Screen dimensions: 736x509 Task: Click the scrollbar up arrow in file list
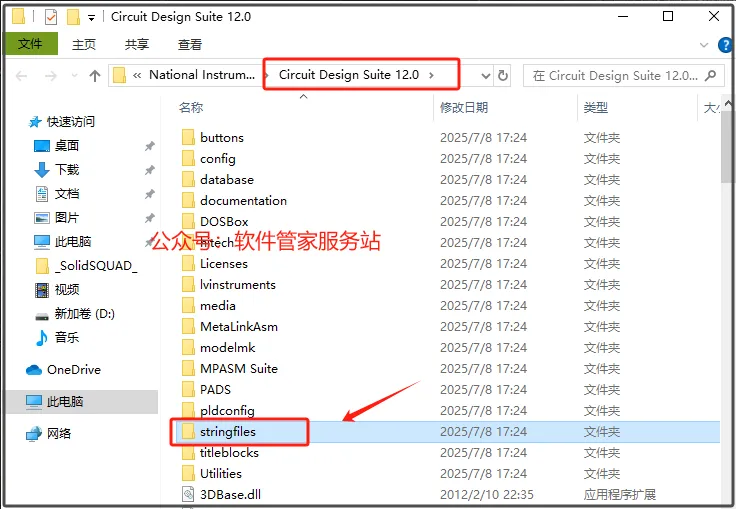point(727,103)
